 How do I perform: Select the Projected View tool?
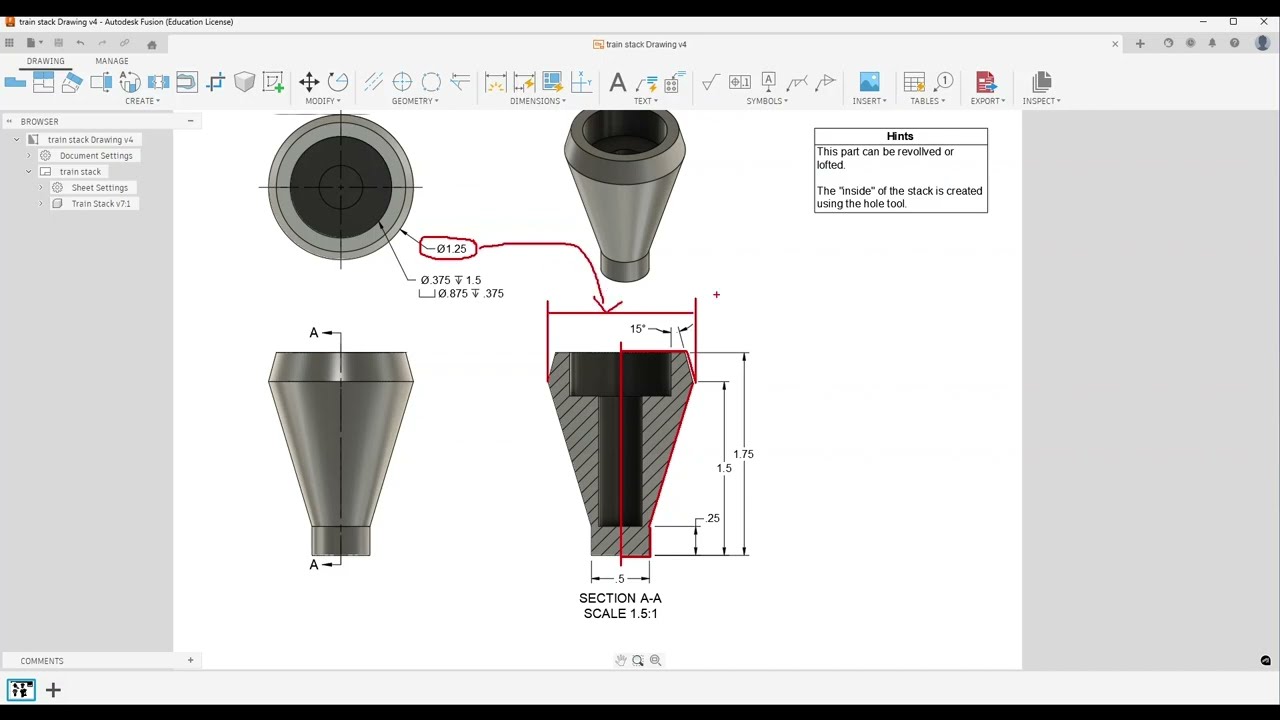click(43, 82)
